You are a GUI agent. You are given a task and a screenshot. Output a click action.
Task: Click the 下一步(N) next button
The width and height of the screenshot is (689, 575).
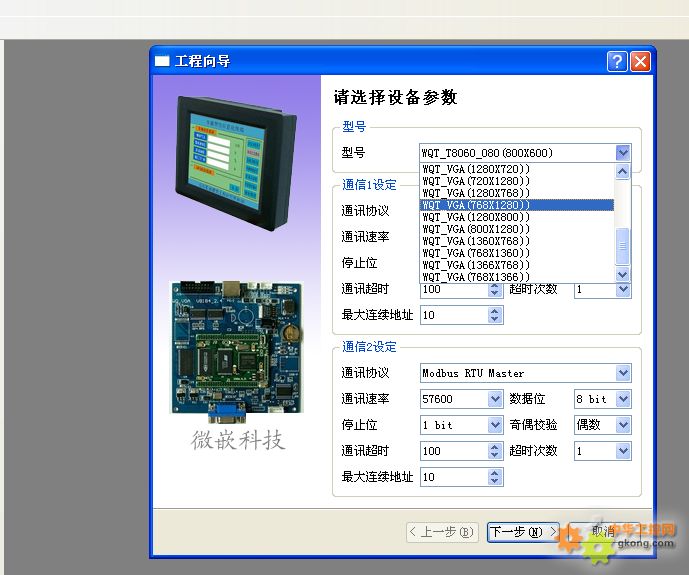(523, 532)
